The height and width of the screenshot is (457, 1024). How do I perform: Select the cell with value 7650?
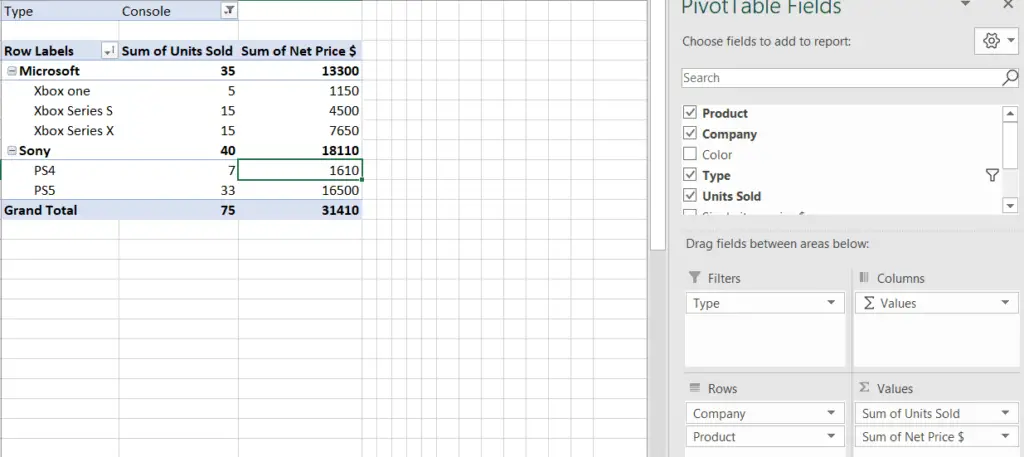pyautogui.click(x=300, y=131)
